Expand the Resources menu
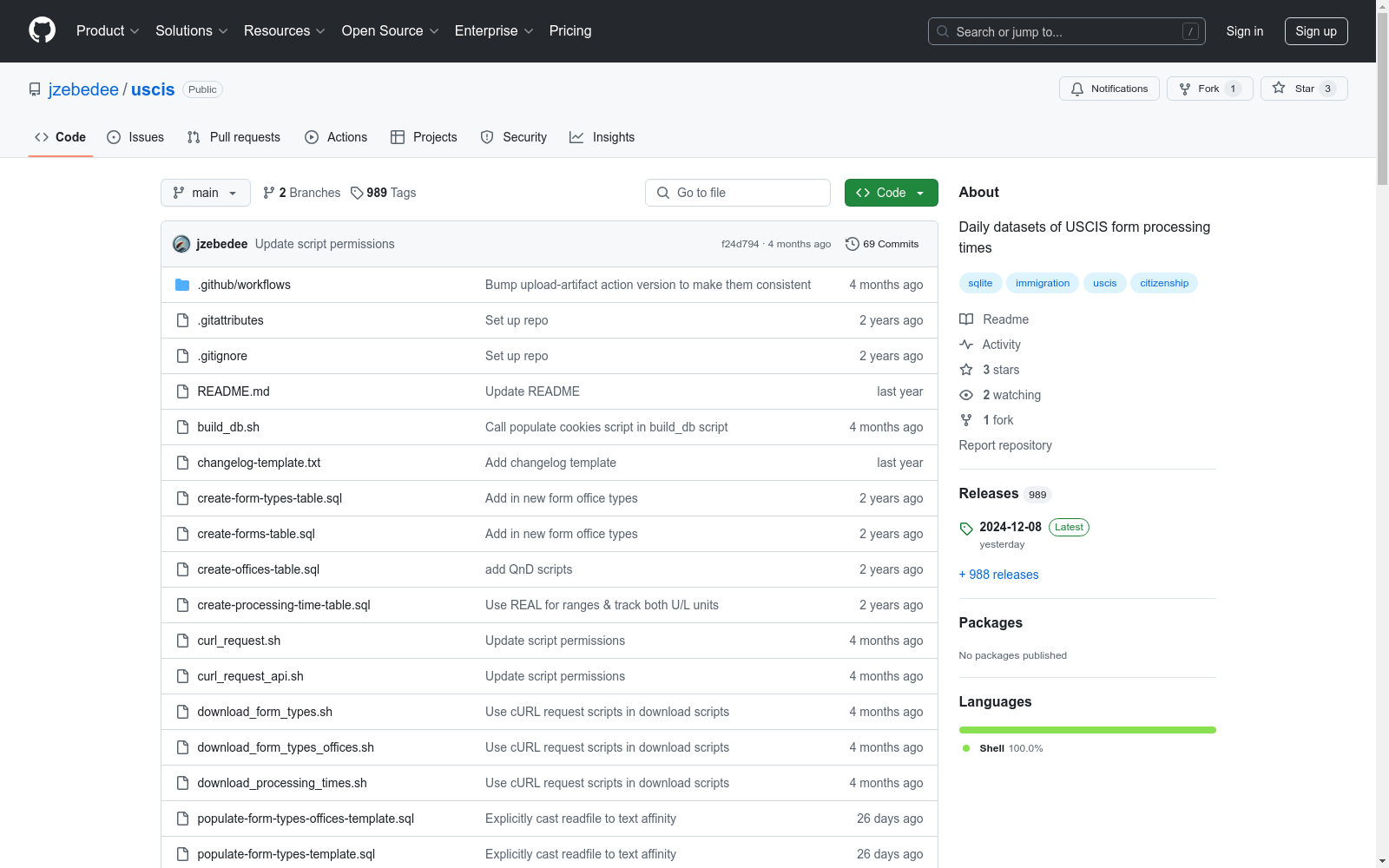This screenshot has height=868, width=1389. pos(285,31)
